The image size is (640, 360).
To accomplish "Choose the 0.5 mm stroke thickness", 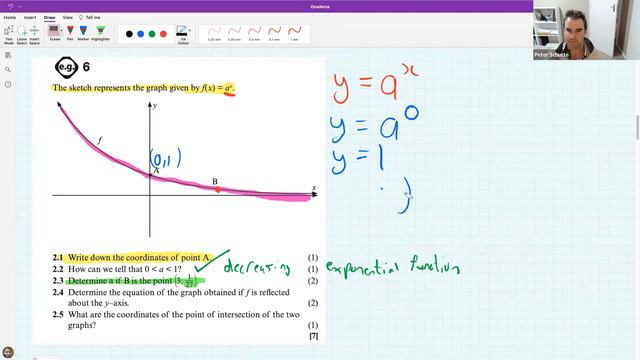I will [254, 33].
